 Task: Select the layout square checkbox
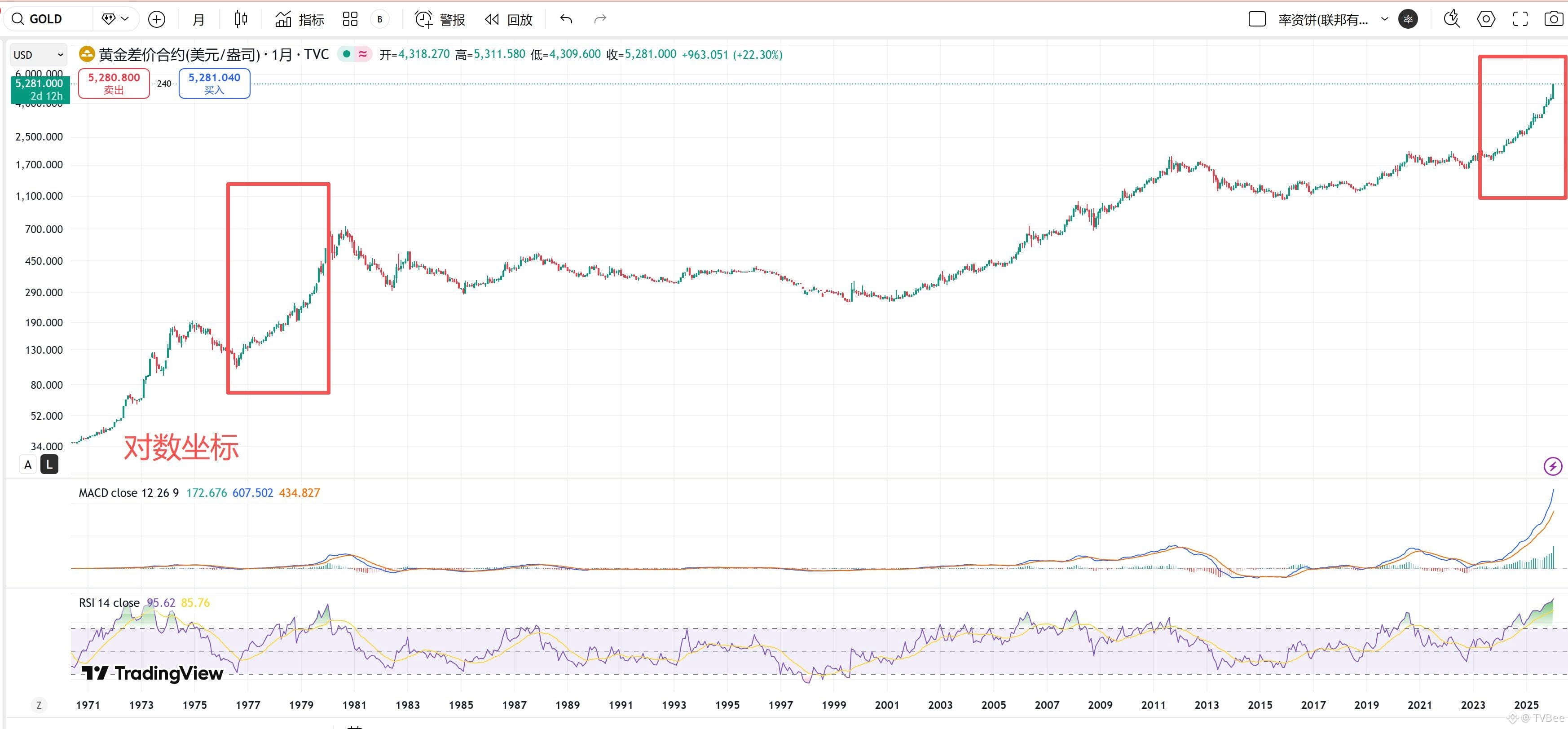1257,19
